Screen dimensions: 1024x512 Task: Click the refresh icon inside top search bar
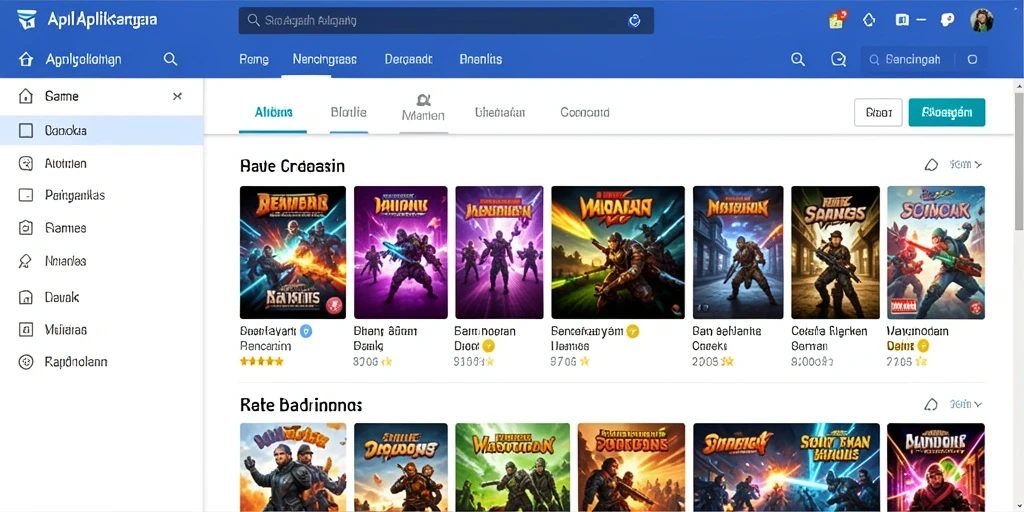pos(634,21)
